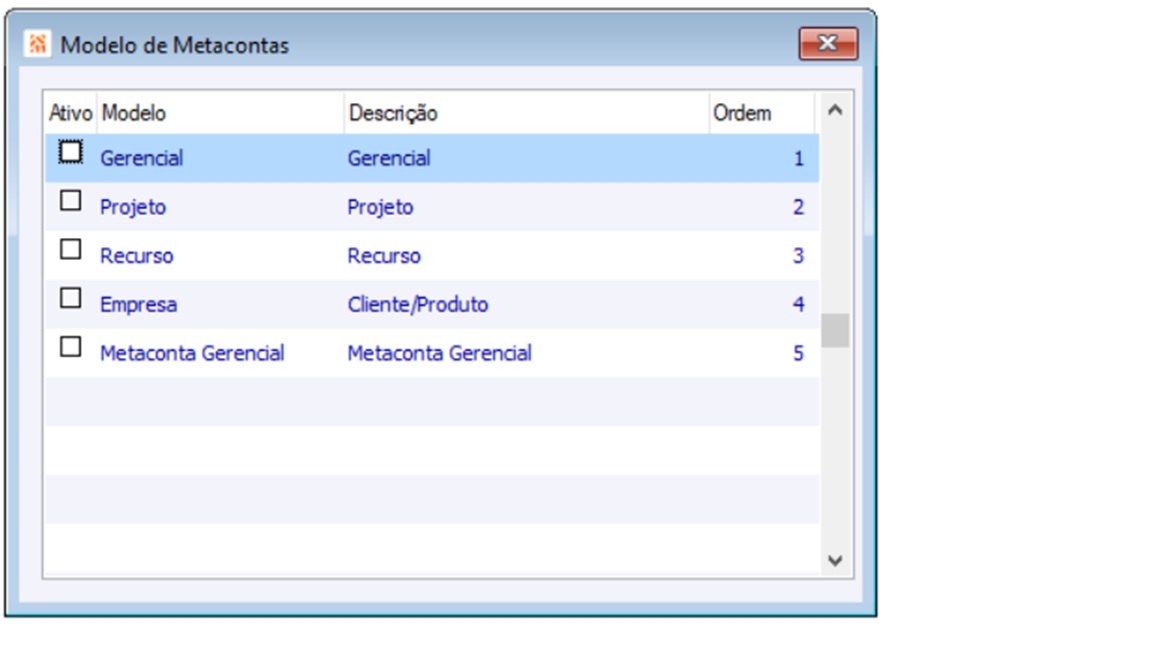Click order value 2 for Projeto
This screenshot has height=648, width=1152.
pos(799,207)
